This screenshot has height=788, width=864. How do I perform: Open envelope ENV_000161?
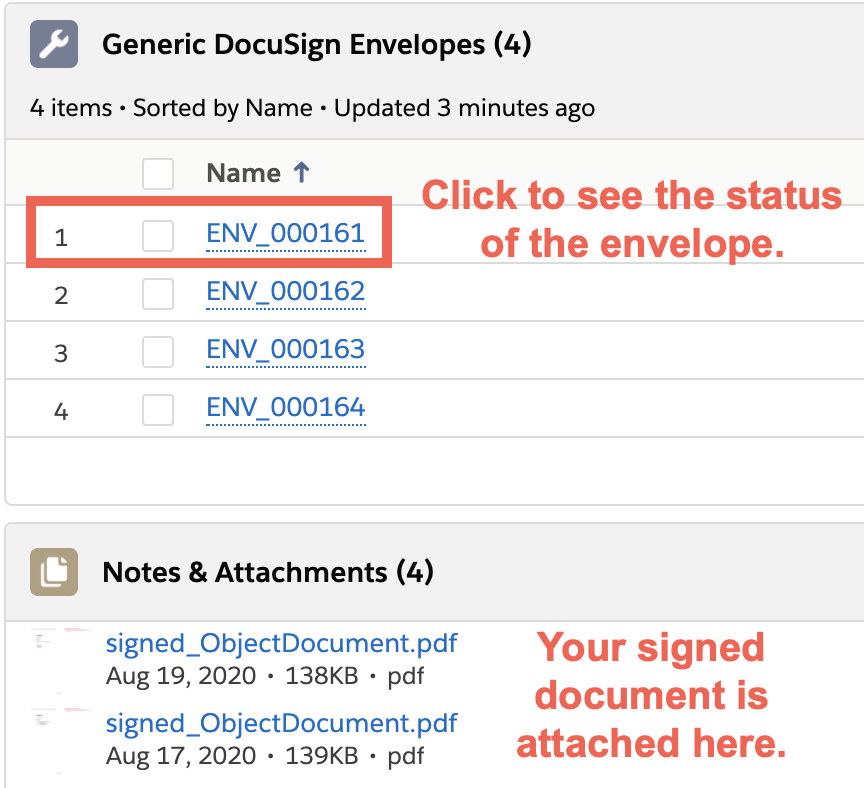coord(285,234)
